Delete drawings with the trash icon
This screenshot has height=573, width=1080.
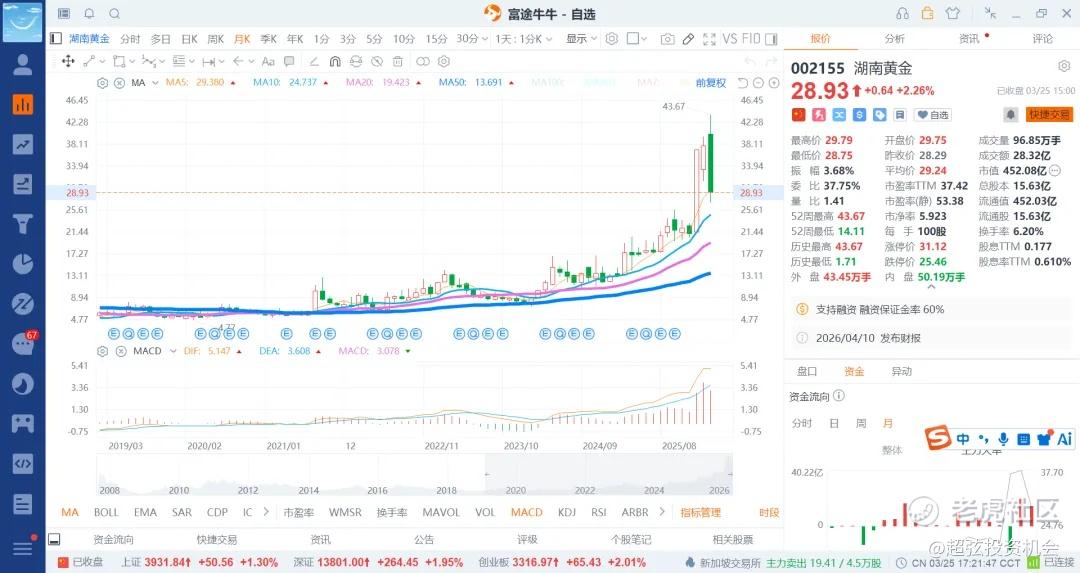(x=397, y=61)
